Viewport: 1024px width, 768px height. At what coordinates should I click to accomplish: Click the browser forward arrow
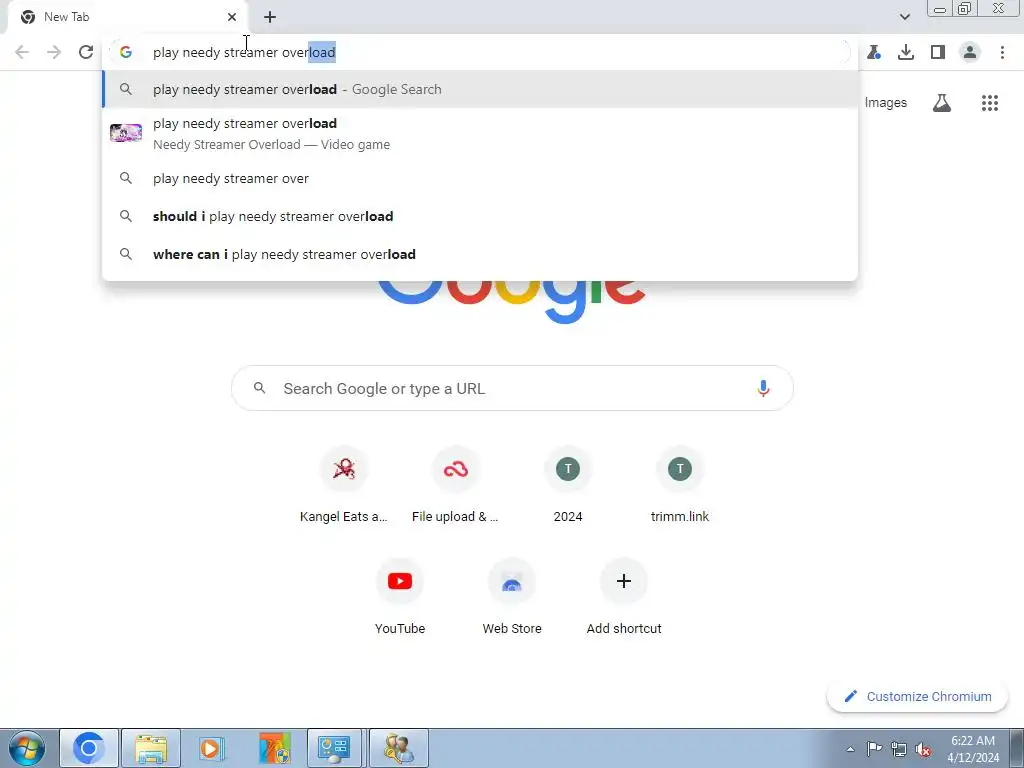click(x=54, y=52)
